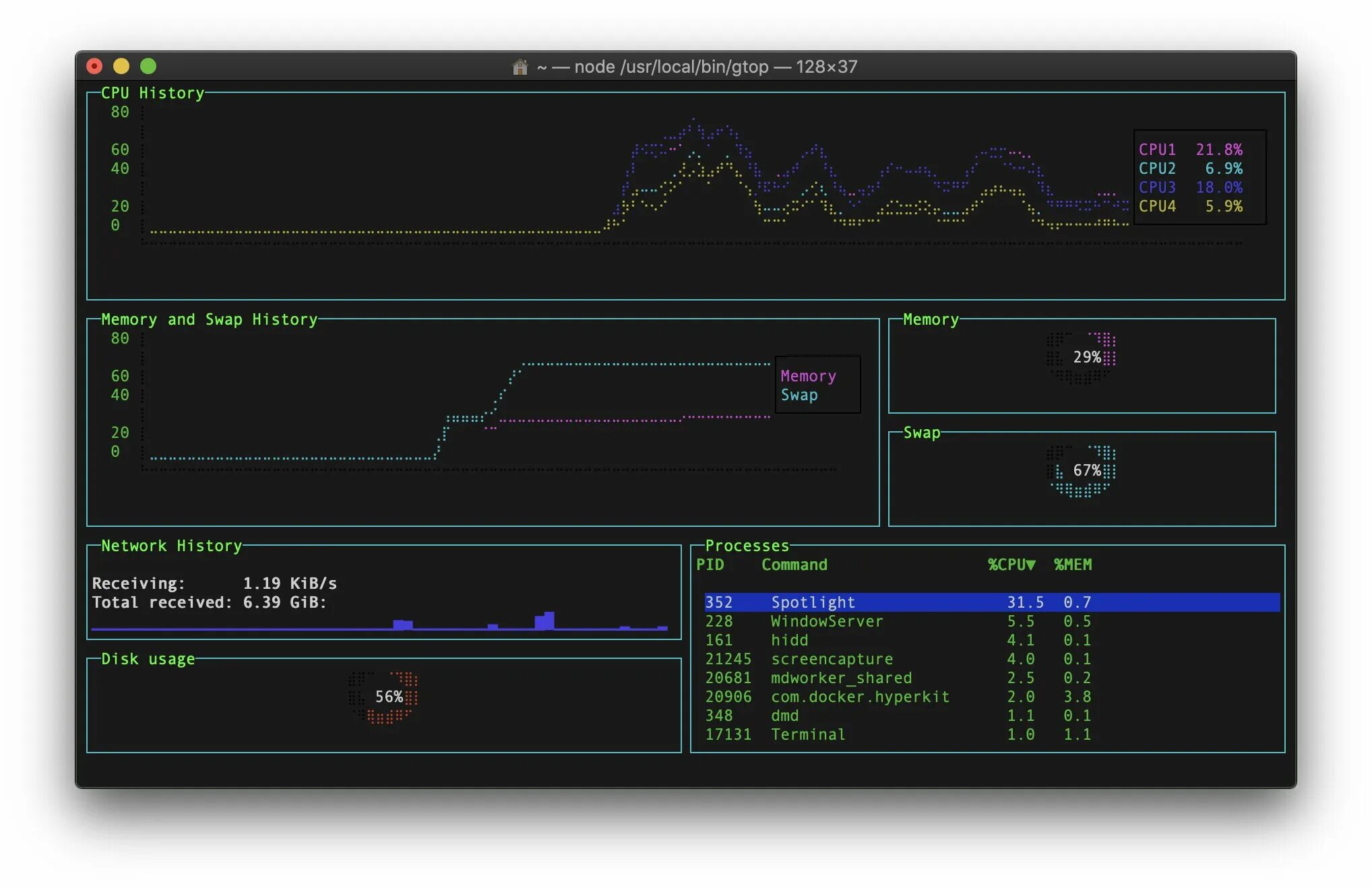Click the CPU1 legend entry
The image size is (1372, 888).
[1157, 150]
